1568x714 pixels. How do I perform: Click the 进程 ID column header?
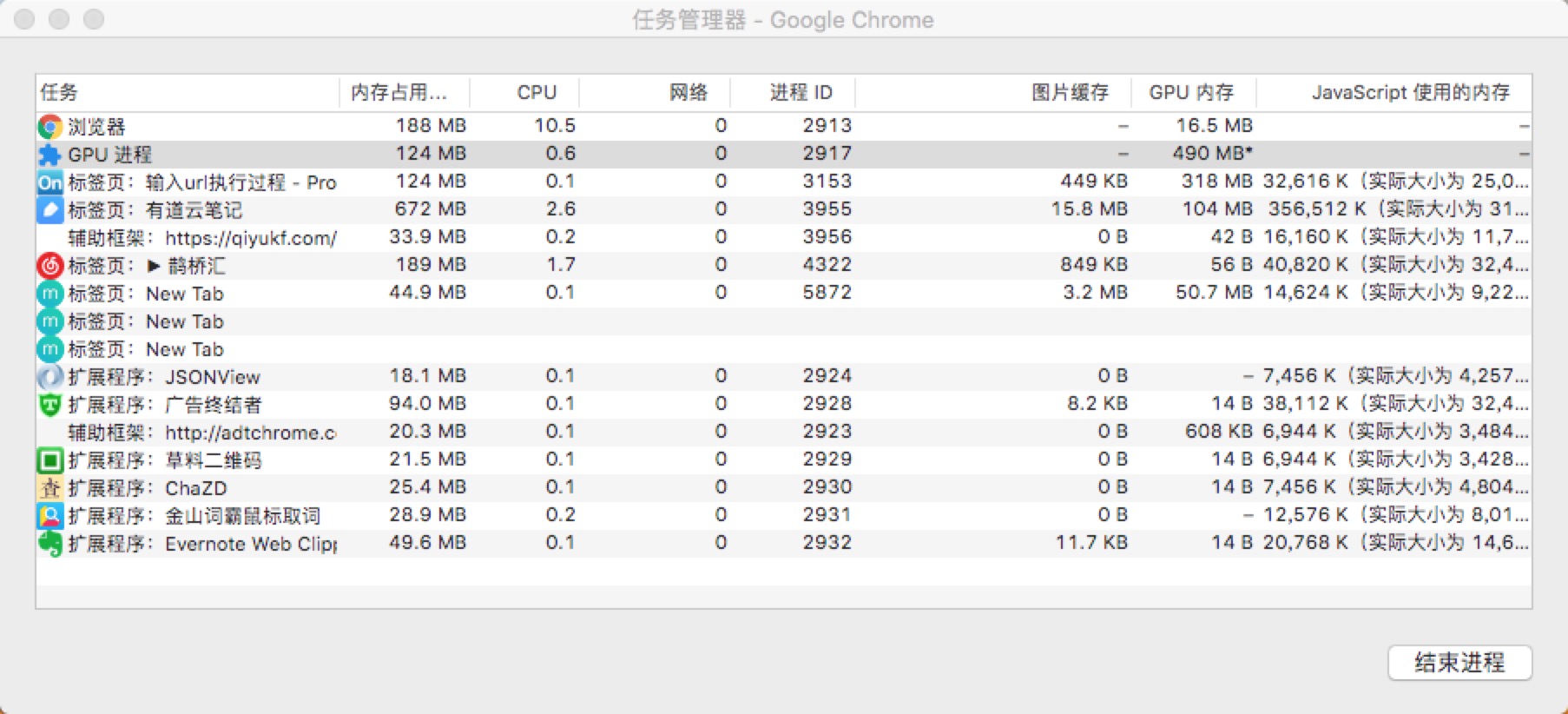[800, 92]
